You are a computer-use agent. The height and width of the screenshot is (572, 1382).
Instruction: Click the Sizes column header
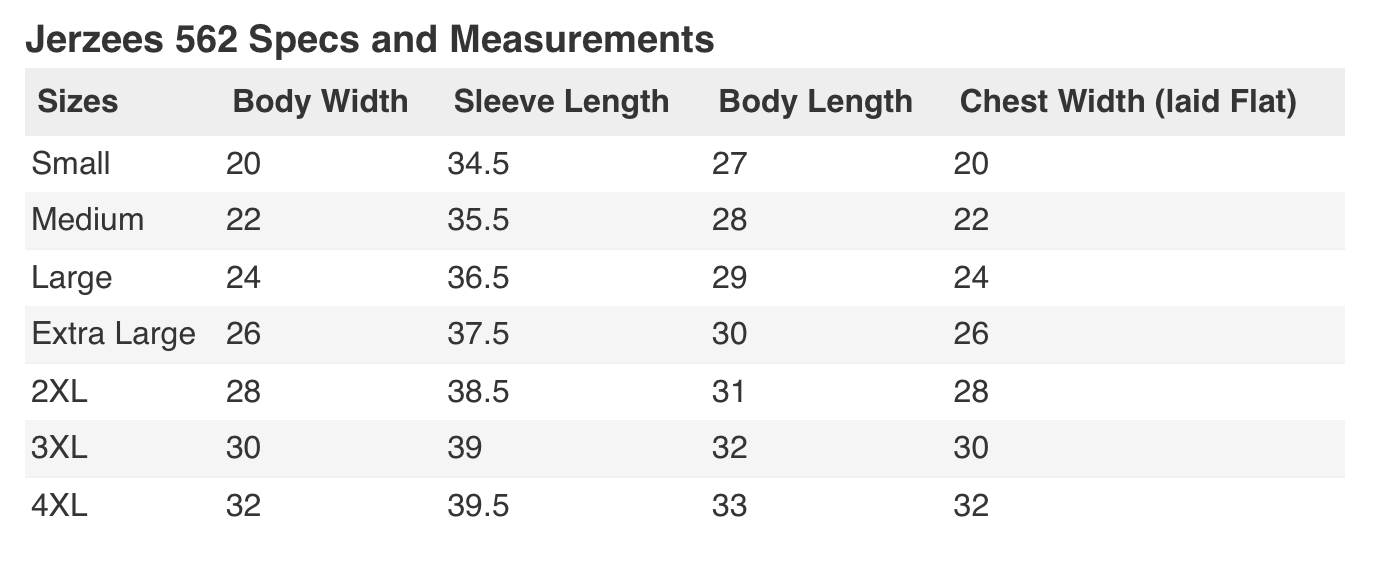coord(77,101)
